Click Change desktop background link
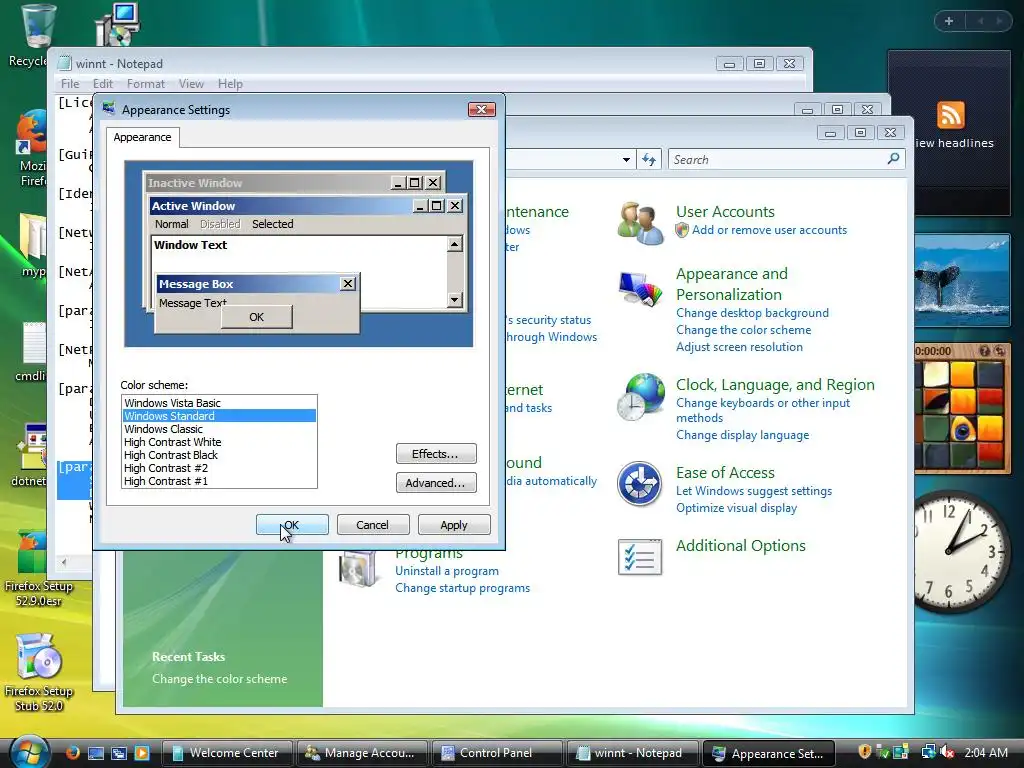 [752, 313]
